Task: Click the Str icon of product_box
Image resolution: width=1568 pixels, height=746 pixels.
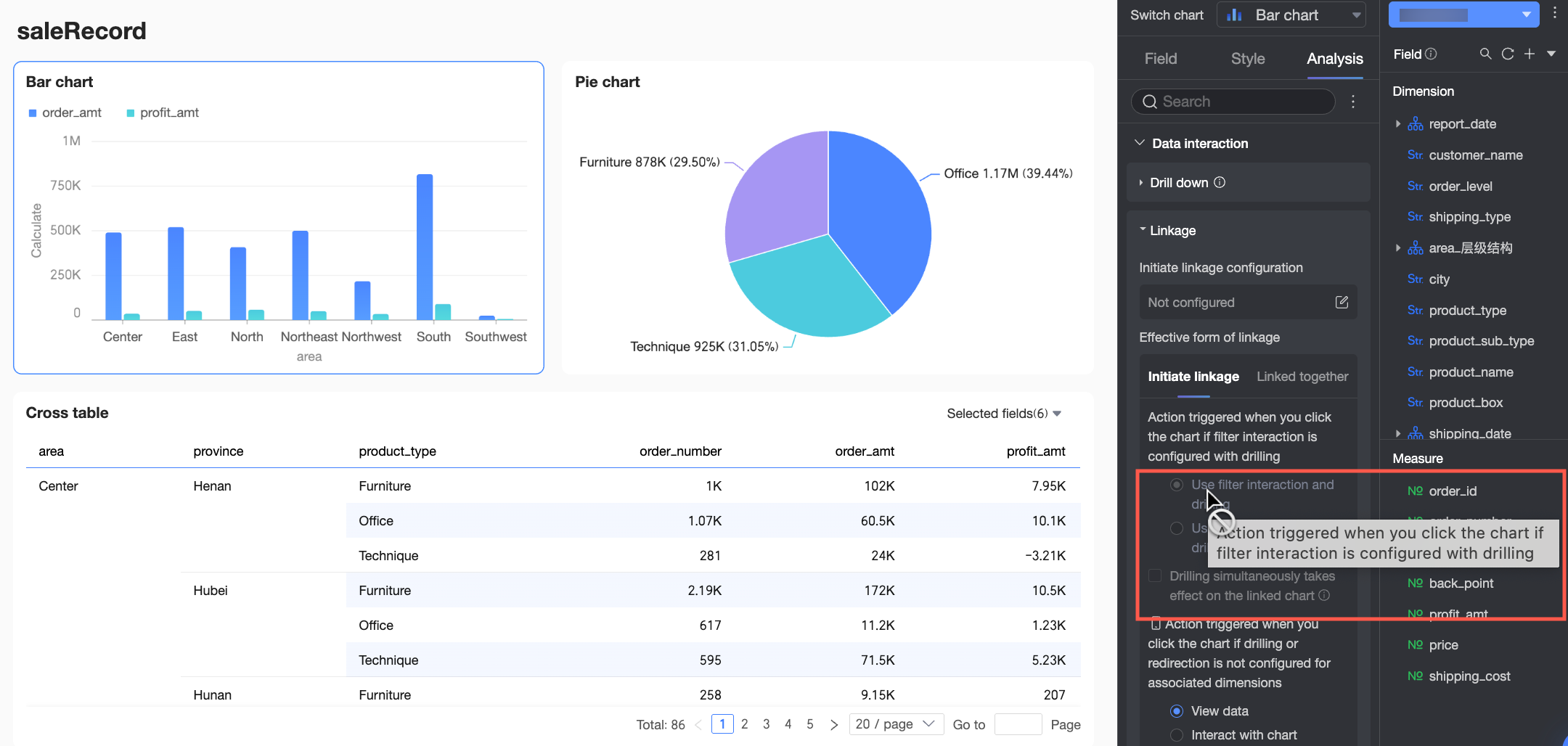Action: [1415, 402]
